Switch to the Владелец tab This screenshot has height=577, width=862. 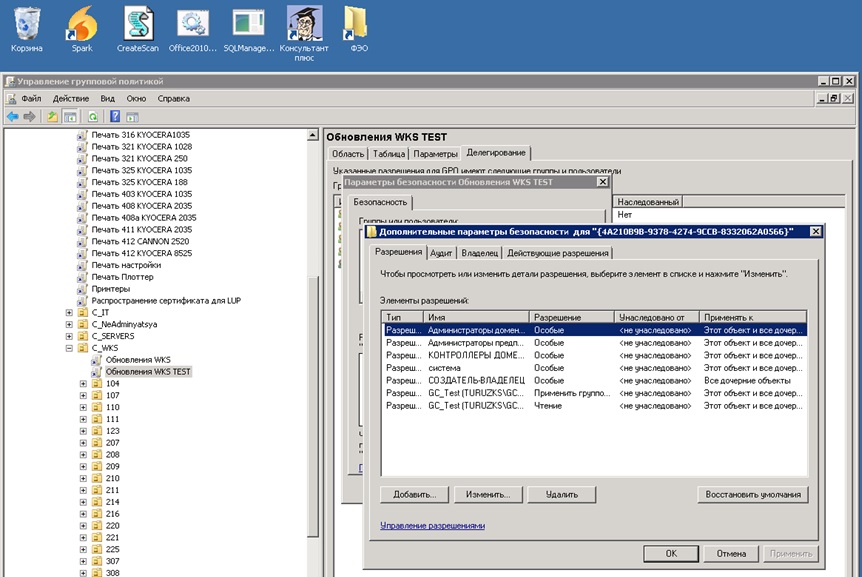pyautogui.click(x=479, y=253)
